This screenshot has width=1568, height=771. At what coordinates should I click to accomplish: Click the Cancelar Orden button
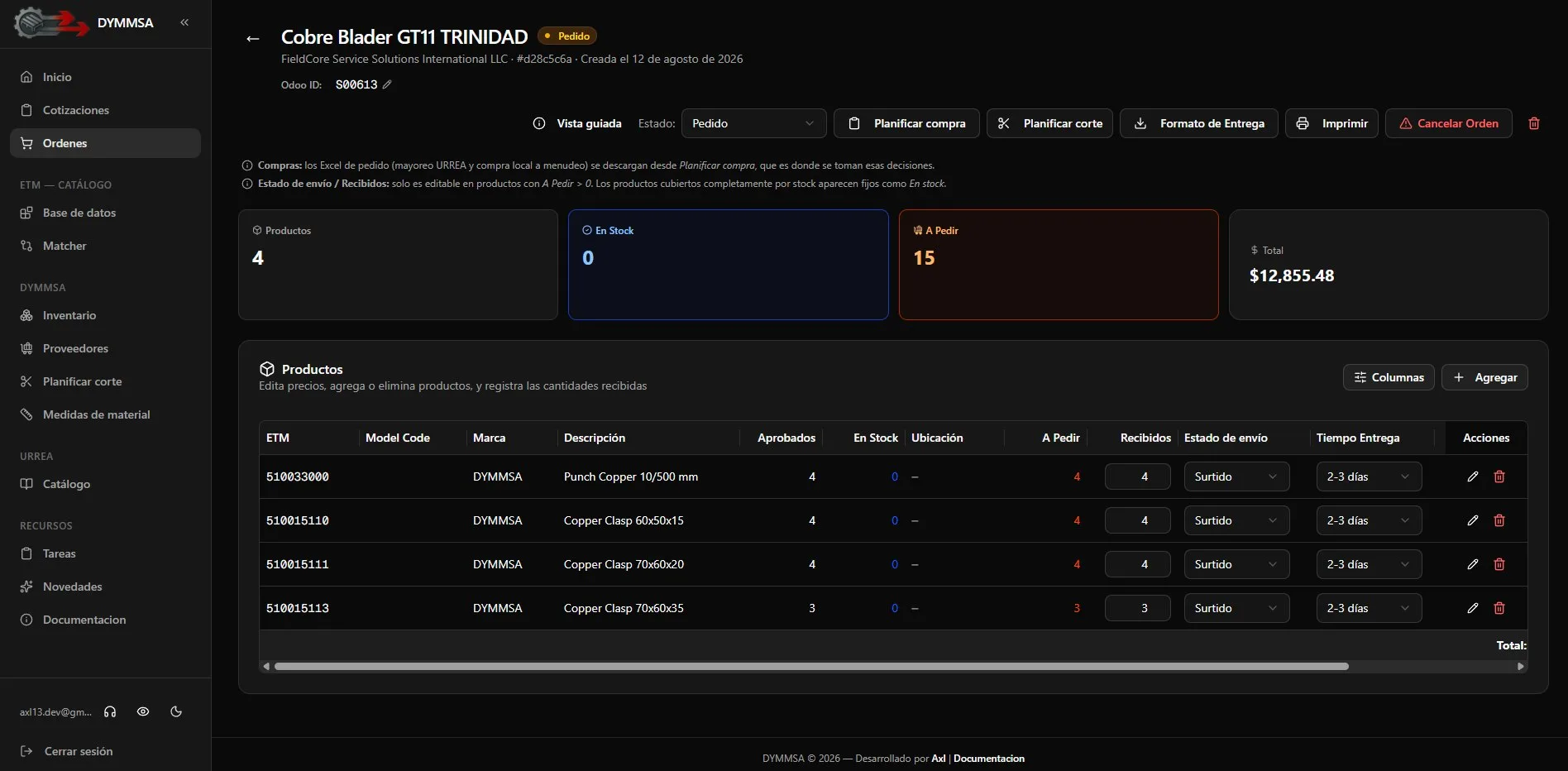point(1448,123)
